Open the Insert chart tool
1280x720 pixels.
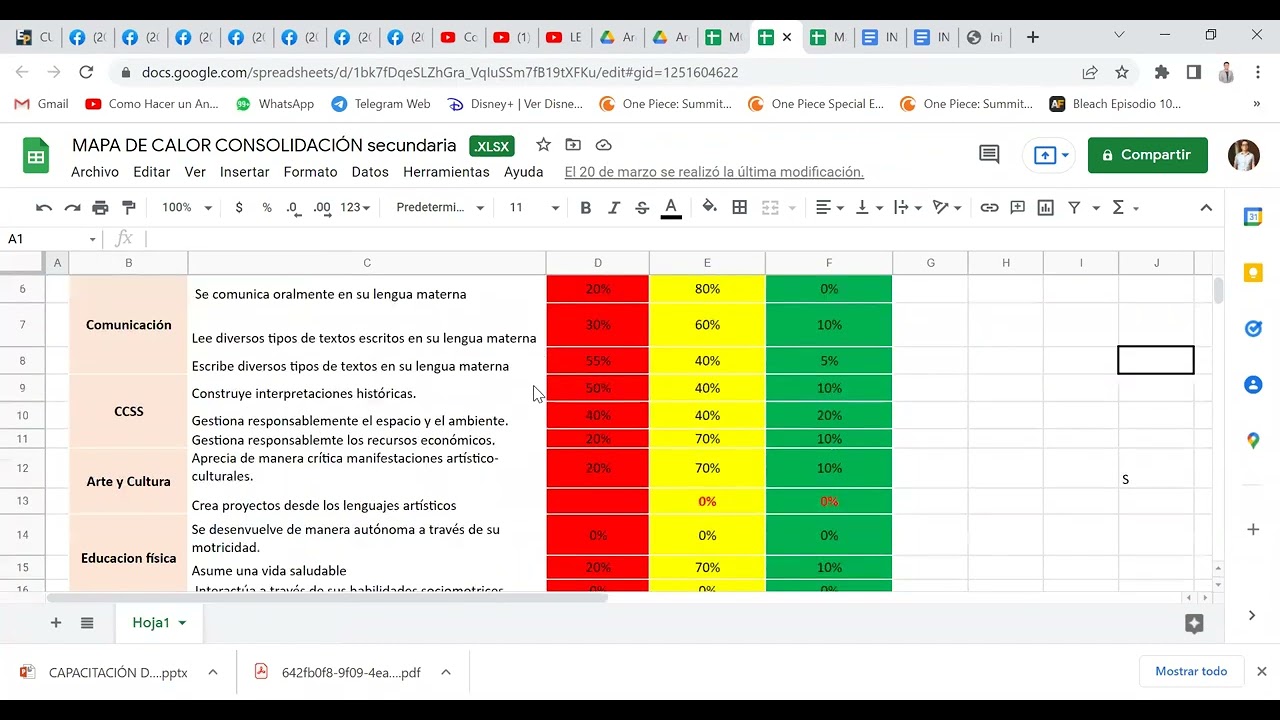tap(1044, 207)
